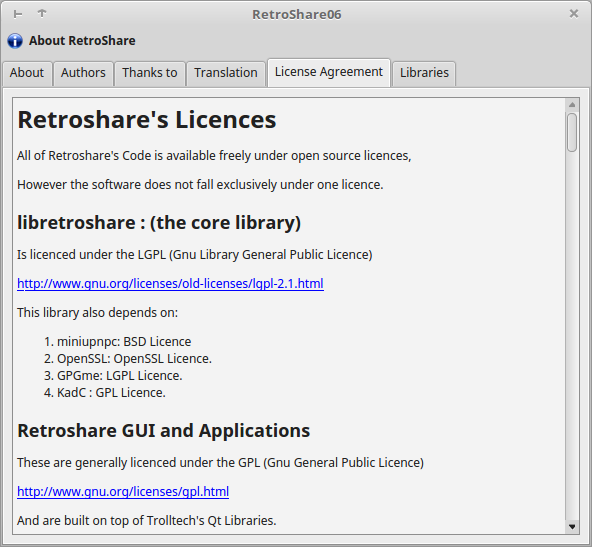Viewport: 592px width, 547px height.
Task: Open the gnu.org gpl.html link
Action: pyautogui.click(x=123, y=492)
